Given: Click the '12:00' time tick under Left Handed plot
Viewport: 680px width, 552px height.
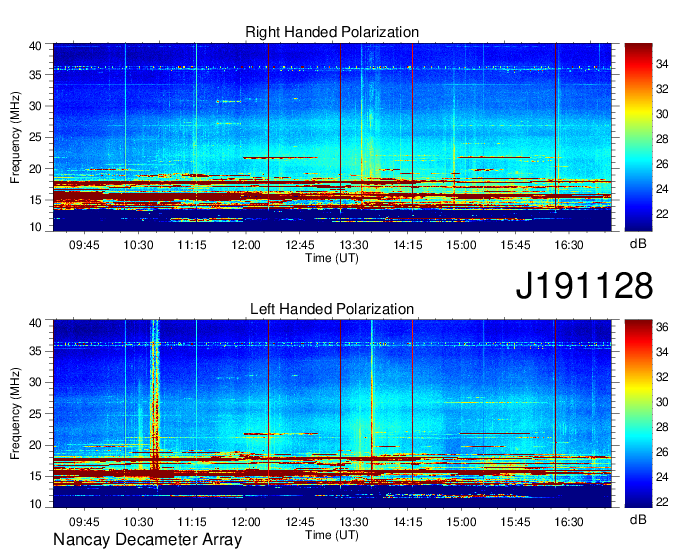Looking at the screenshot, I should tap(246, 522).
